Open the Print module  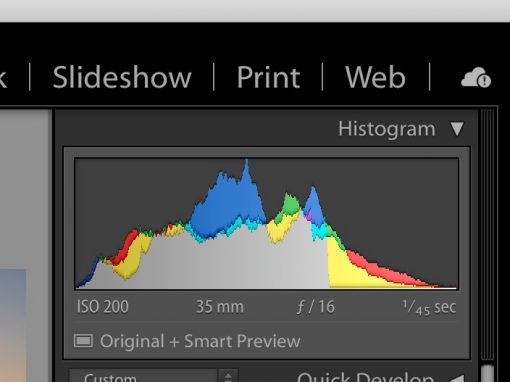268,77
